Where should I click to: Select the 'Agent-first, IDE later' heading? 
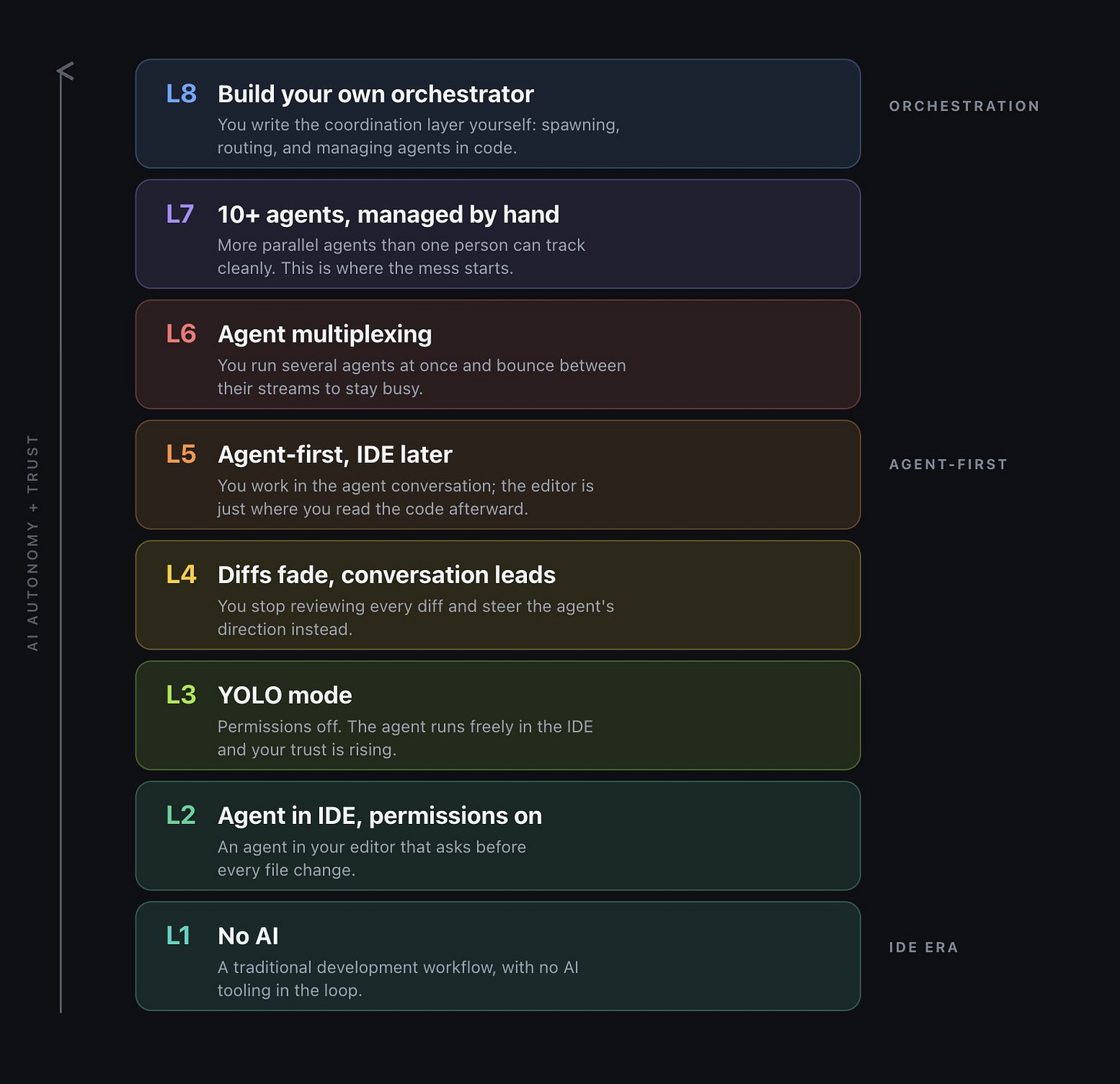[x=335, y=455]
